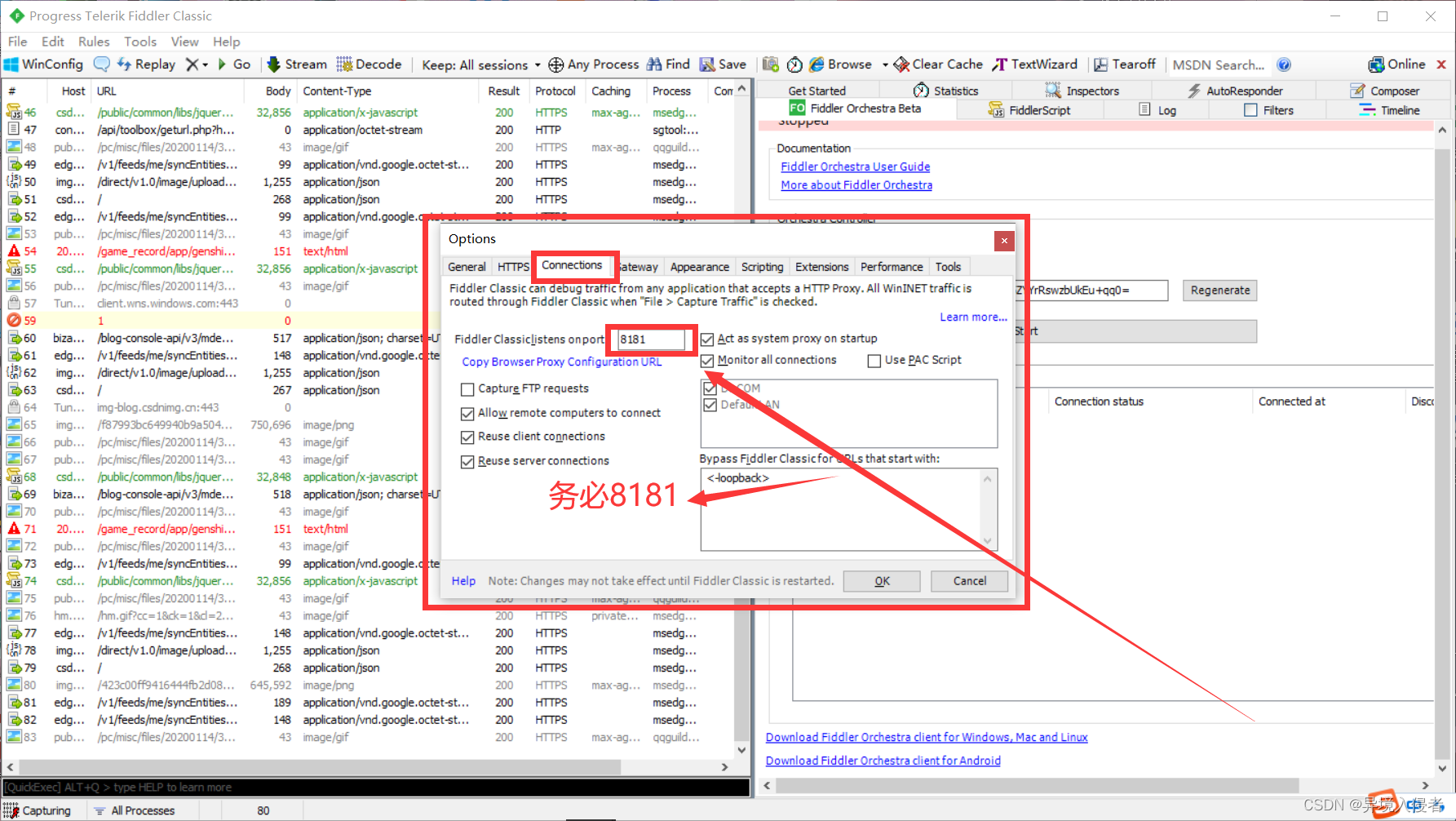The height and width of the screenshot is (821, 1456).
Task: Toggle Monitor all connections checkbox
Action: click(707, 360)
